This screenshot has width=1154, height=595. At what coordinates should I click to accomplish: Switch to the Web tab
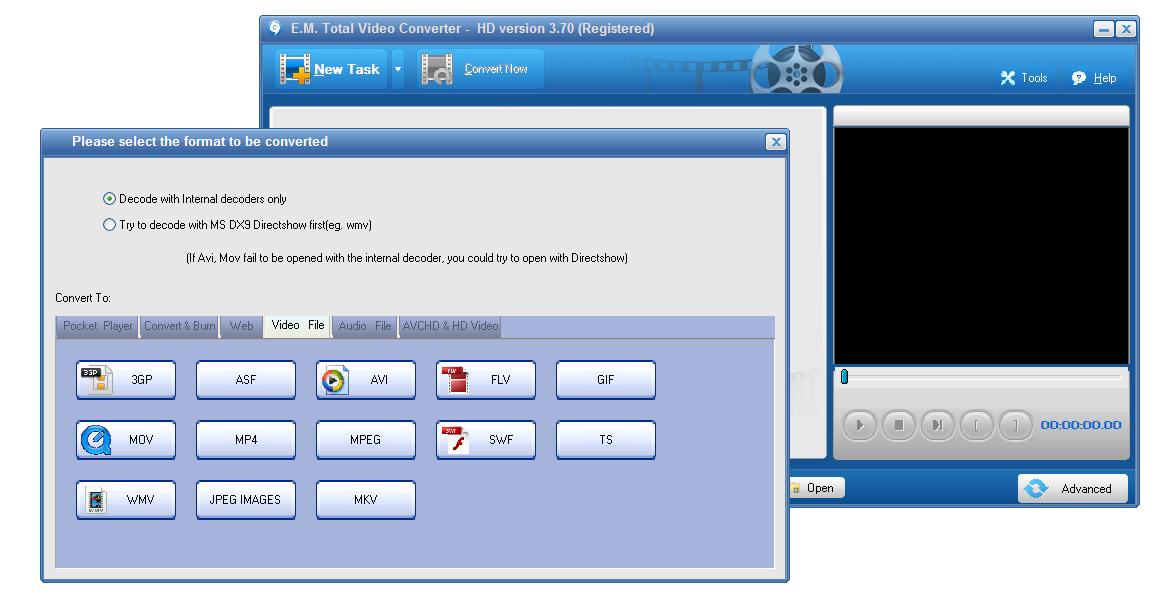coord(241,326)
